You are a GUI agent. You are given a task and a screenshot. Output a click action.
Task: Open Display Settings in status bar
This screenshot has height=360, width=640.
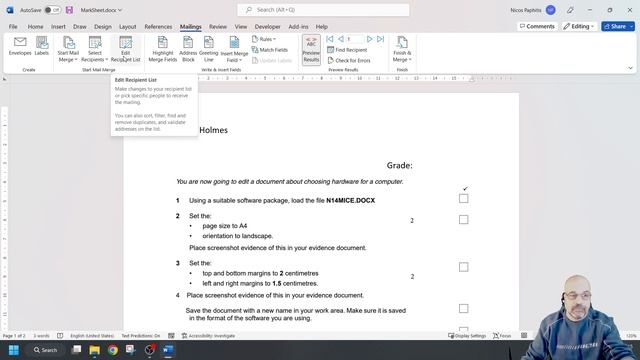click(467, 336)
